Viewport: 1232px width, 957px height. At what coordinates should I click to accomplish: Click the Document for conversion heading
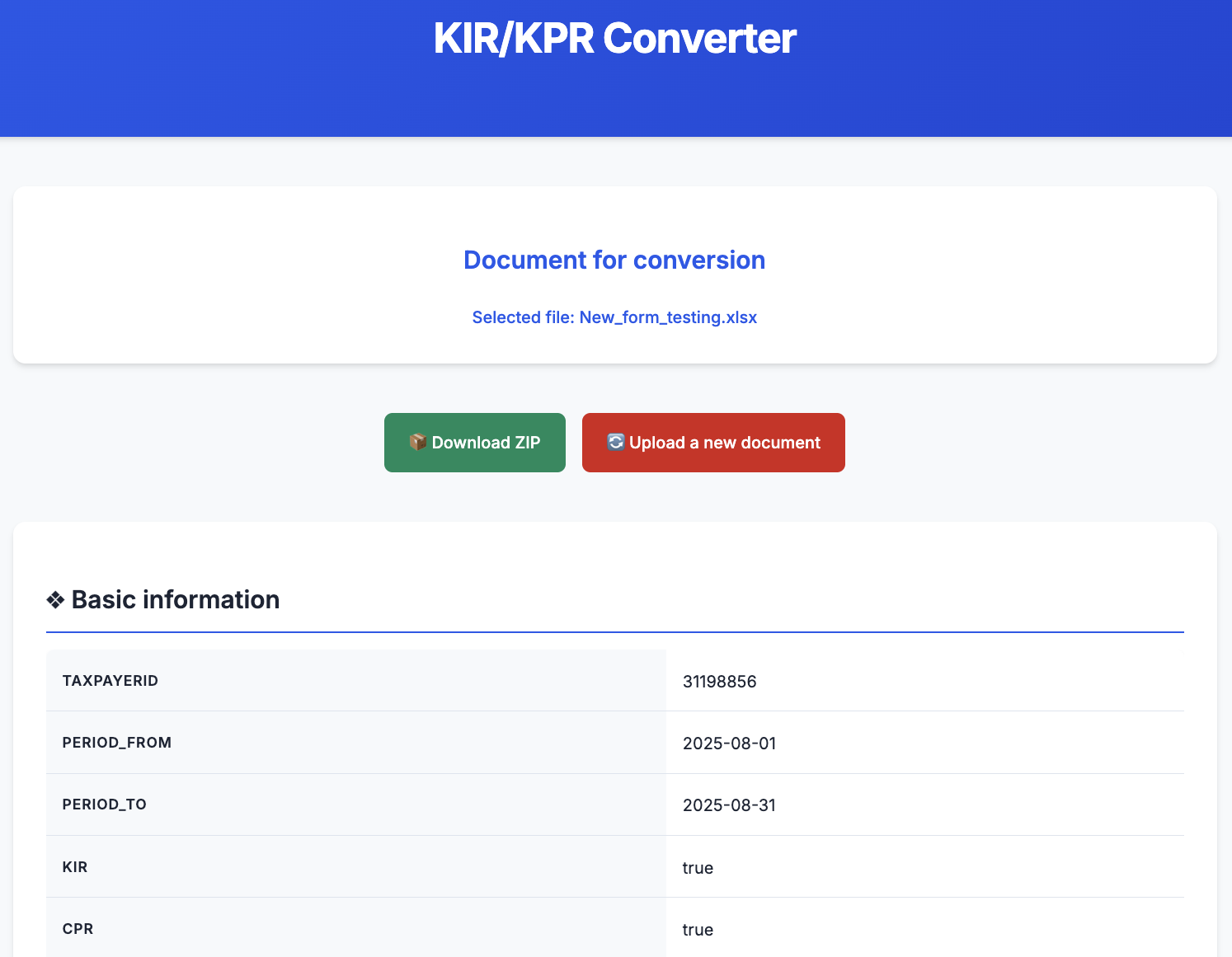614,260
